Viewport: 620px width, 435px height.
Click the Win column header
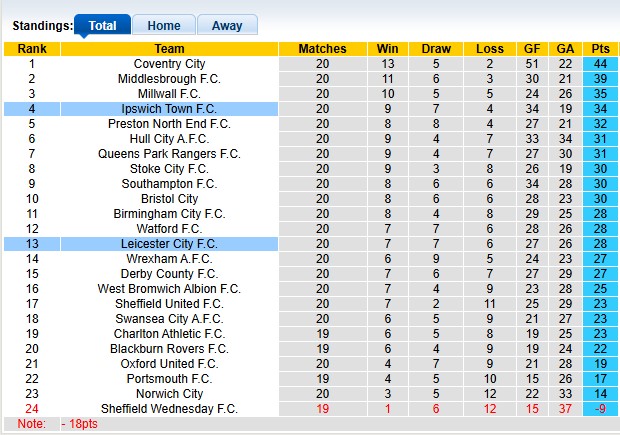[x=388, y=49]
